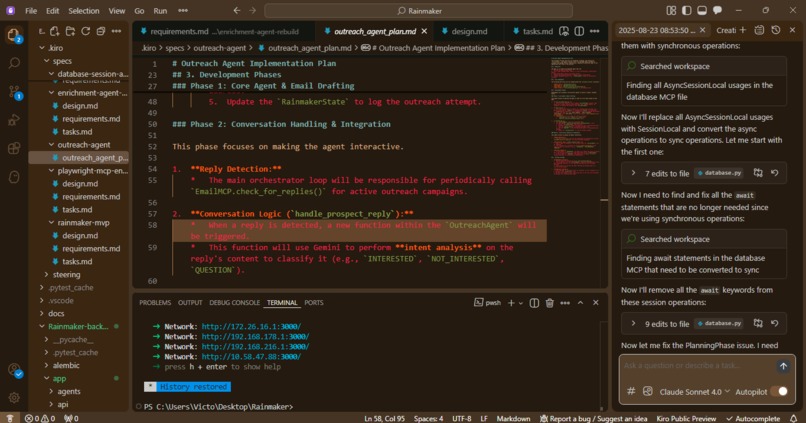
Task: Open the Kiro ghost panel icon
Action: pyautogui.click(x=14, y=177)
